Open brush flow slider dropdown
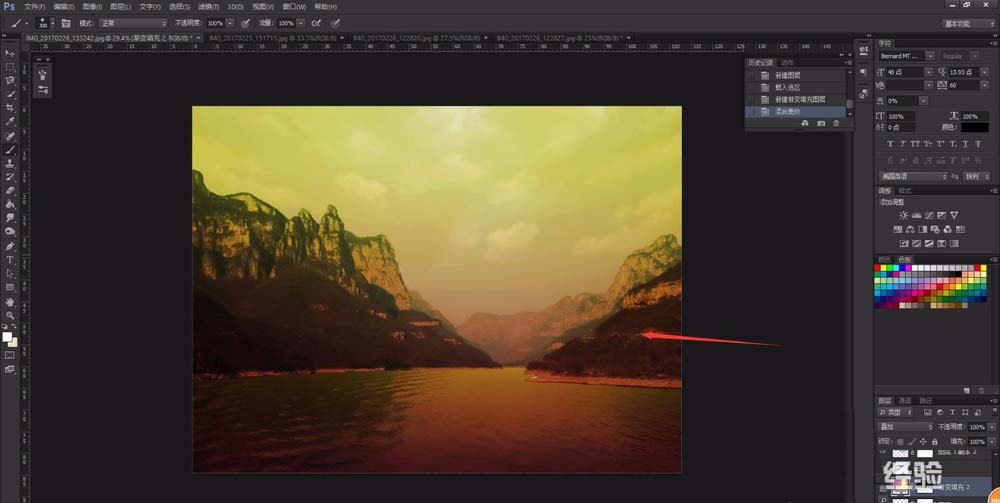Image resolution: width=1000 pixels, height=503 pixels. pos(300,23)
